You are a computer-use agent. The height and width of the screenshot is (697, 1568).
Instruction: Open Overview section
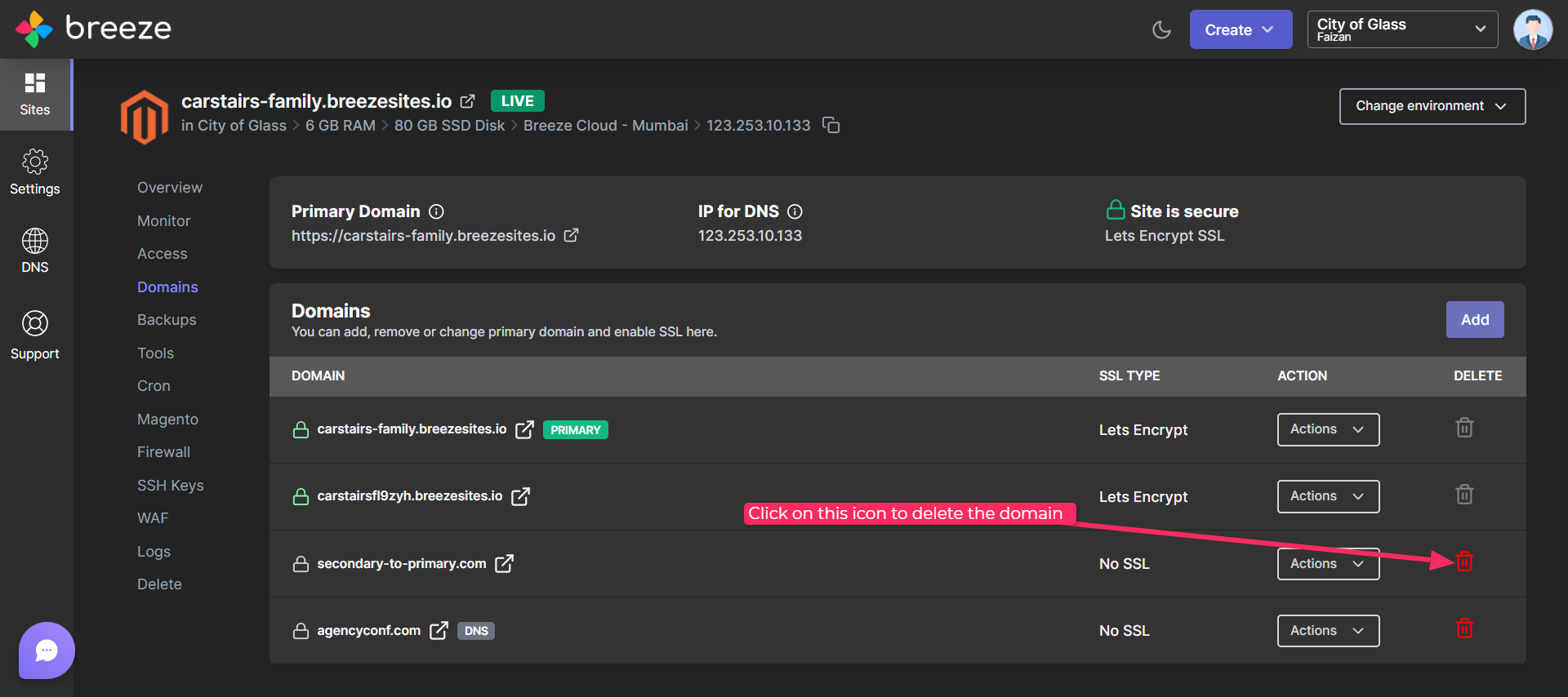(x=170, y=188)
